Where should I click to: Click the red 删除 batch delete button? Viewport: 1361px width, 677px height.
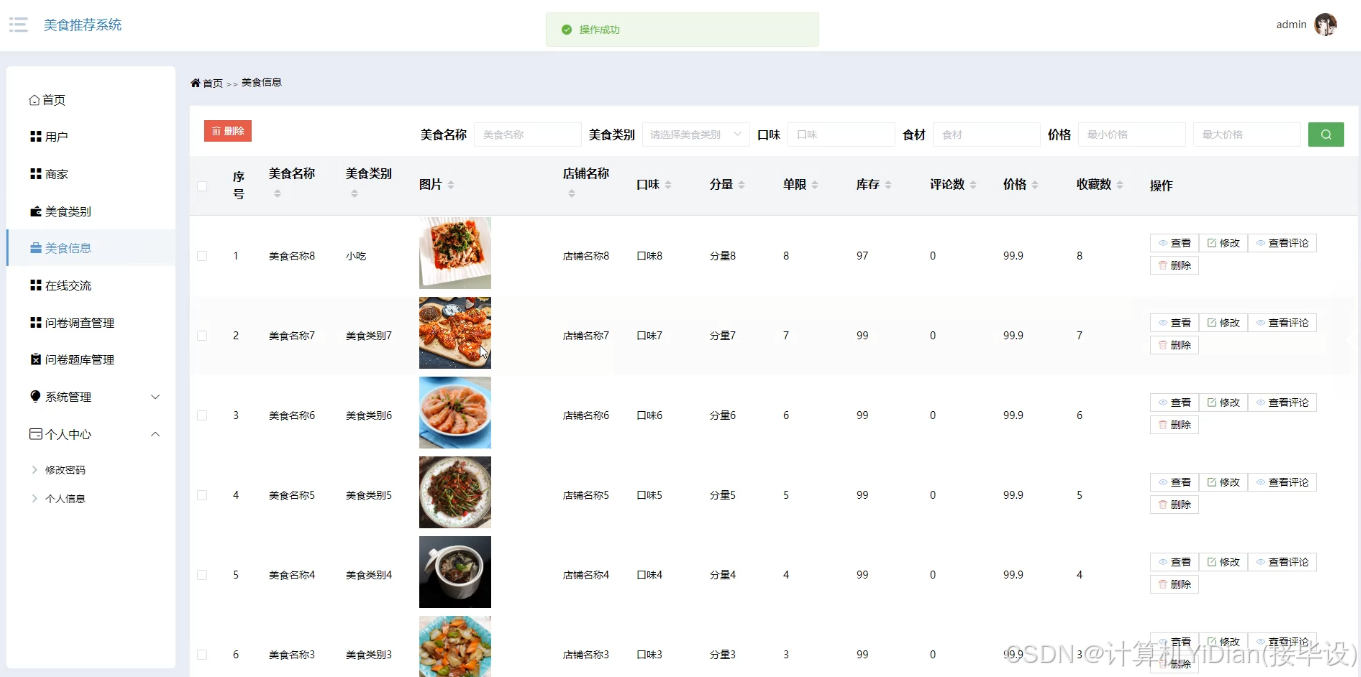tap(228, 131)
